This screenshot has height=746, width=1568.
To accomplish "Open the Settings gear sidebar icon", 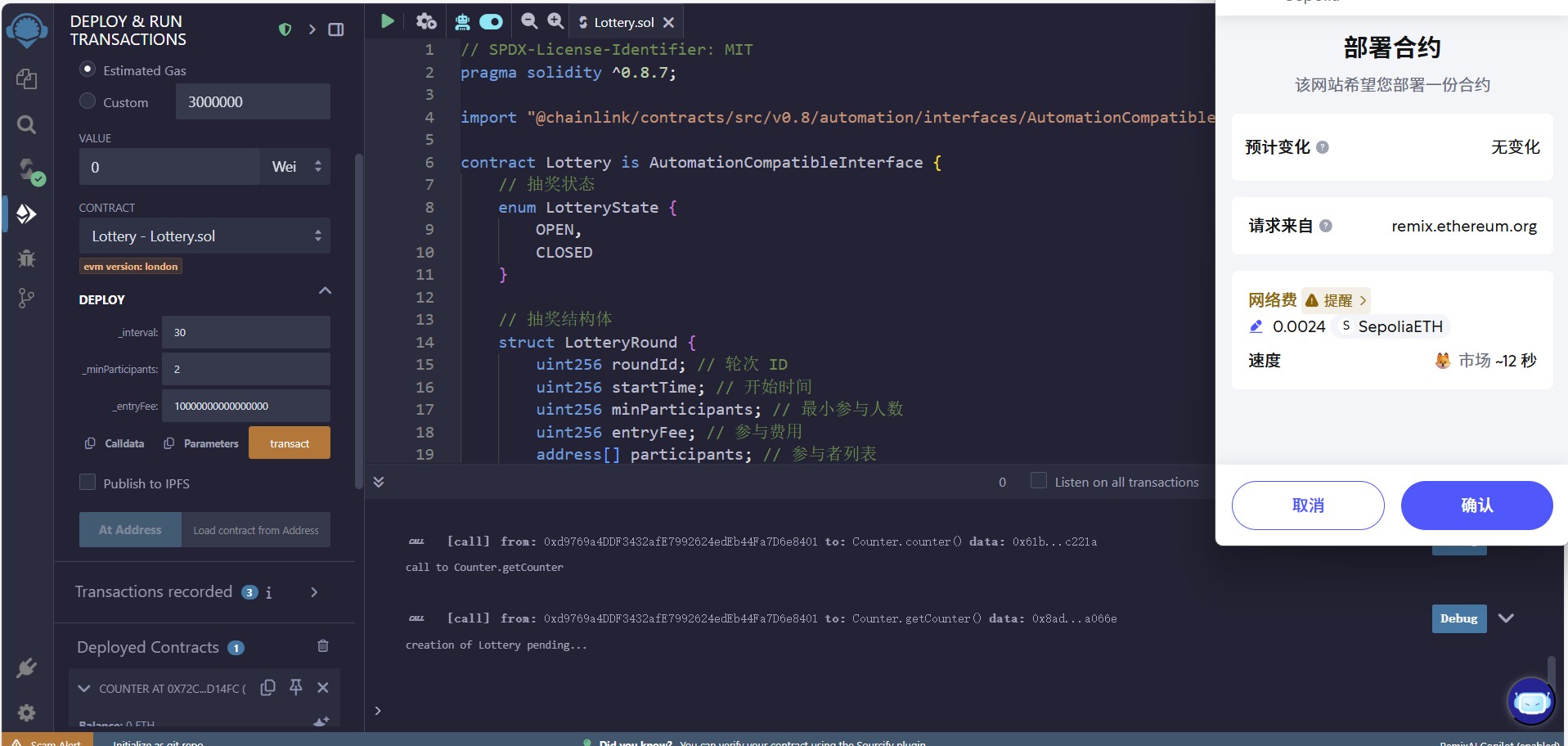I will 26,712.
